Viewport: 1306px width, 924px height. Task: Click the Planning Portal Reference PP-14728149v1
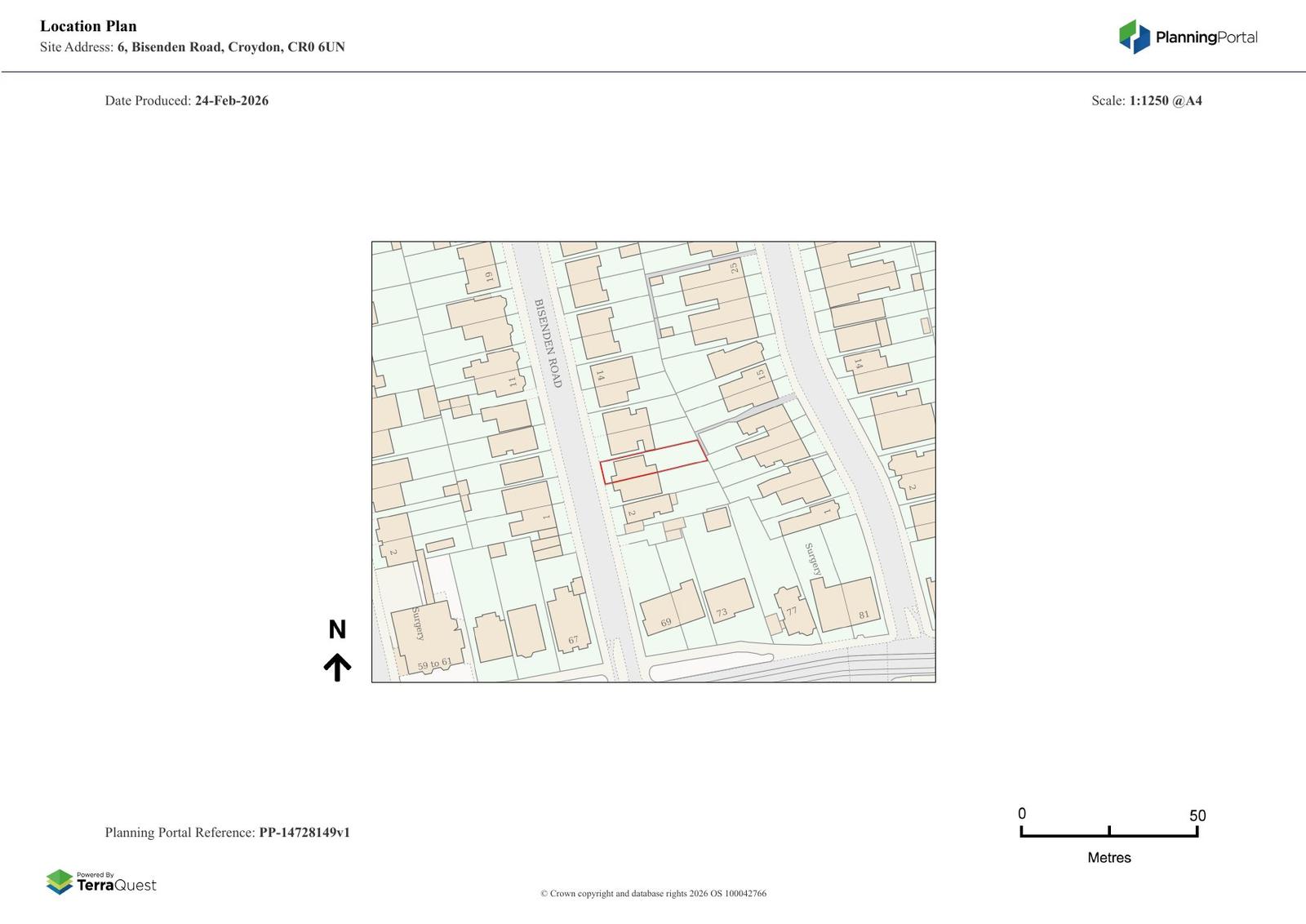[304, 833]
